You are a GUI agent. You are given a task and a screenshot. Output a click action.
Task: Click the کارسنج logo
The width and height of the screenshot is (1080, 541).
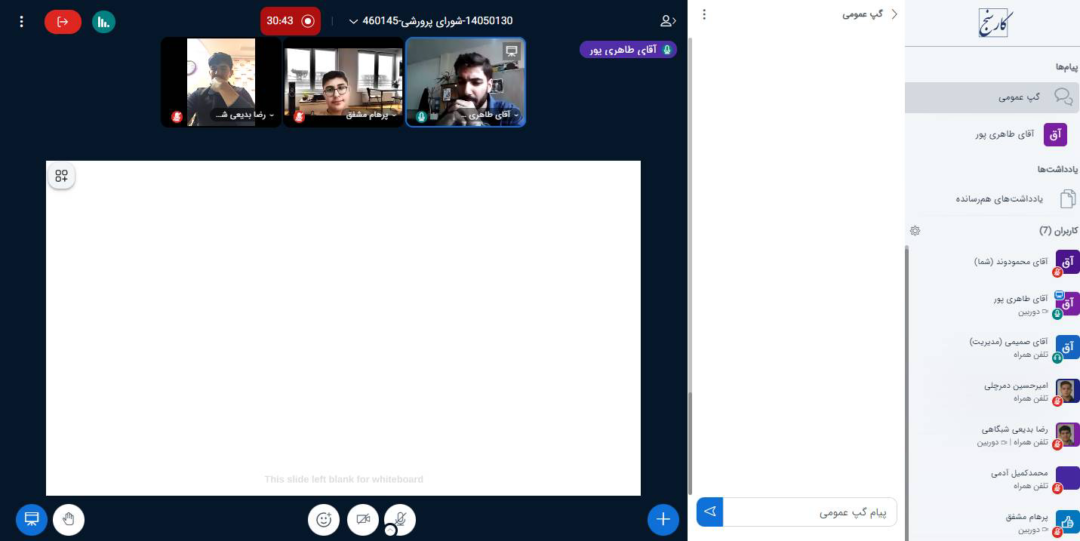pyautogui.click(x=993, y=23)
